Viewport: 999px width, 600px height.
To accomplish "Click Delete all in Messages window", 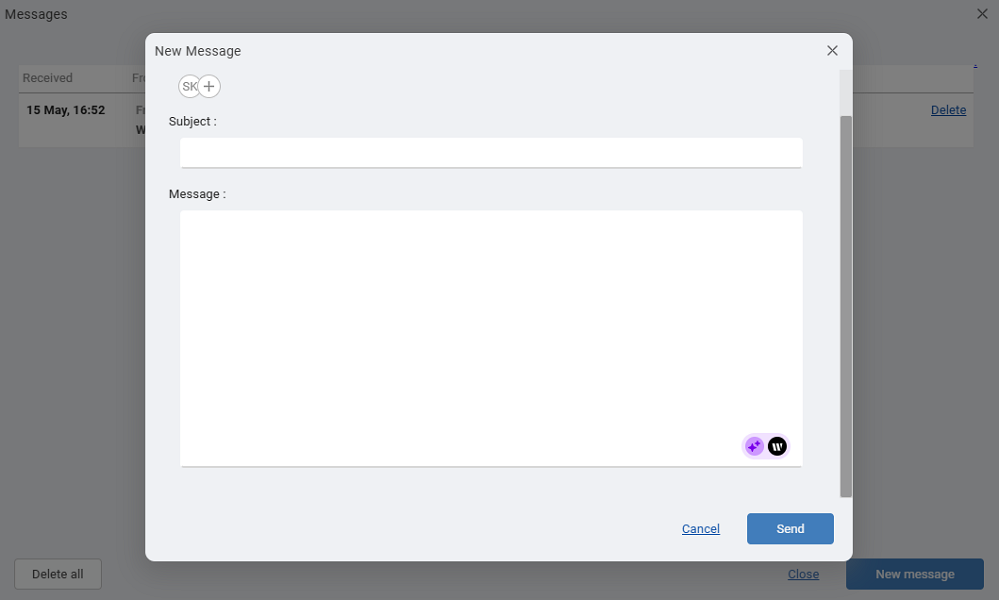I will point(58,574).
